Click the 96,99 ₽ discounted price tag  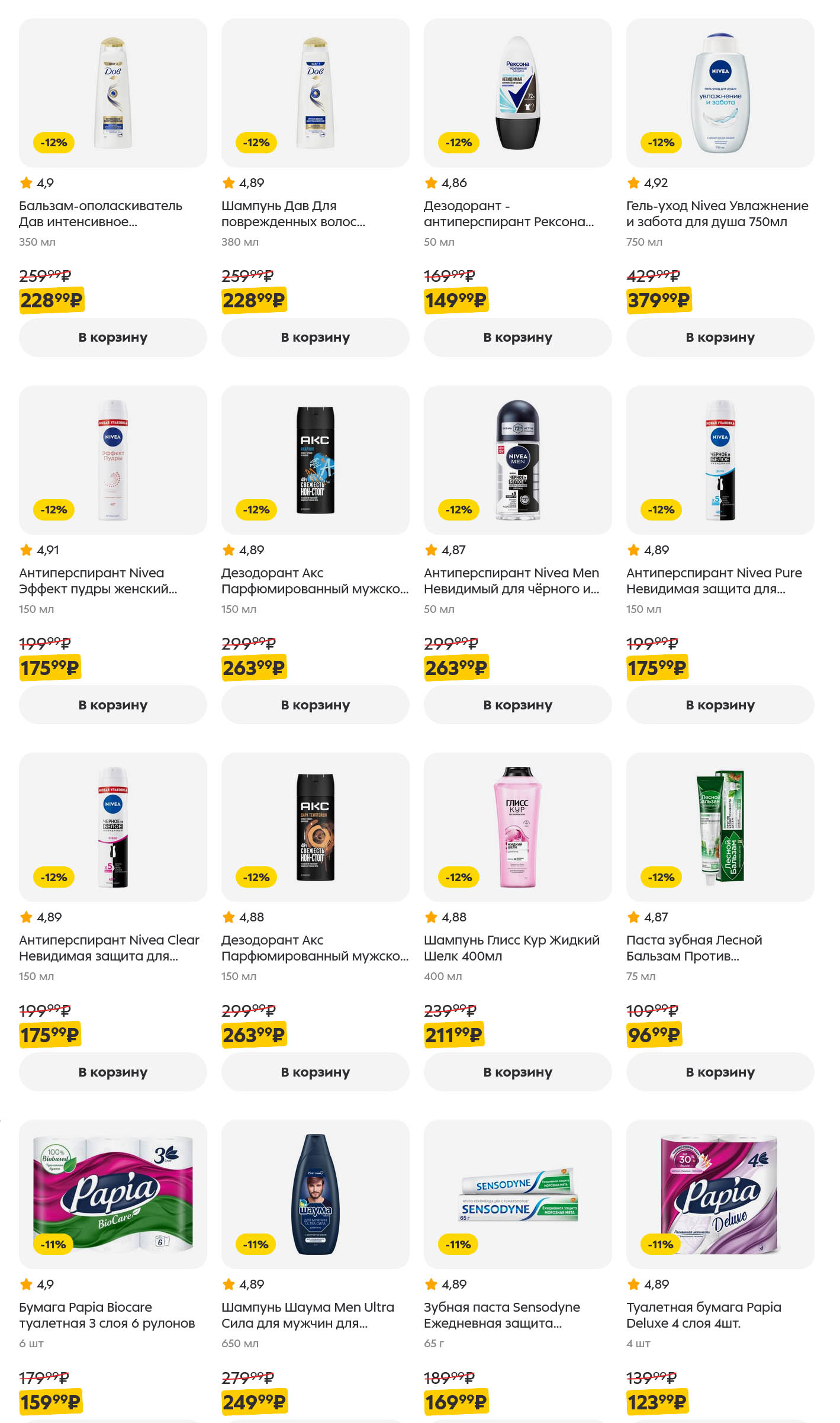654,1035
